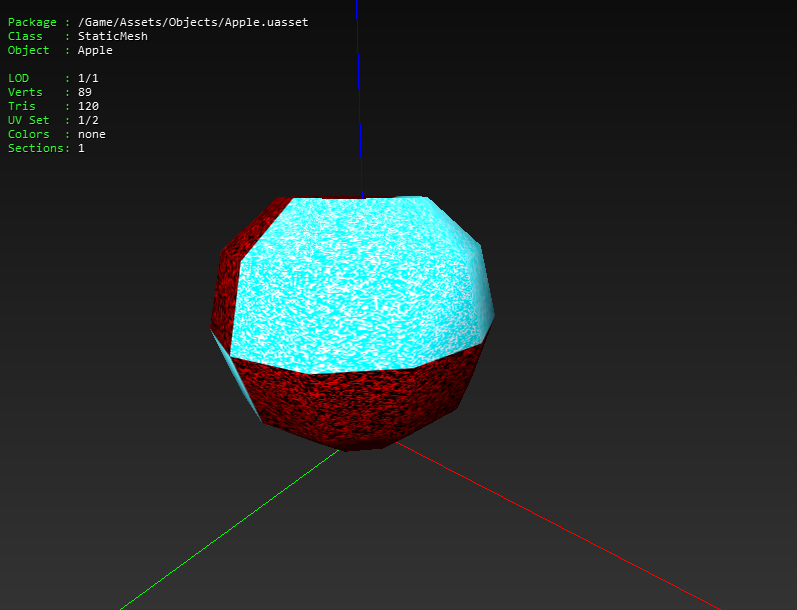Screen dimensions: 797x610
Task: Click the Sections count value
Action: (81, 148)
